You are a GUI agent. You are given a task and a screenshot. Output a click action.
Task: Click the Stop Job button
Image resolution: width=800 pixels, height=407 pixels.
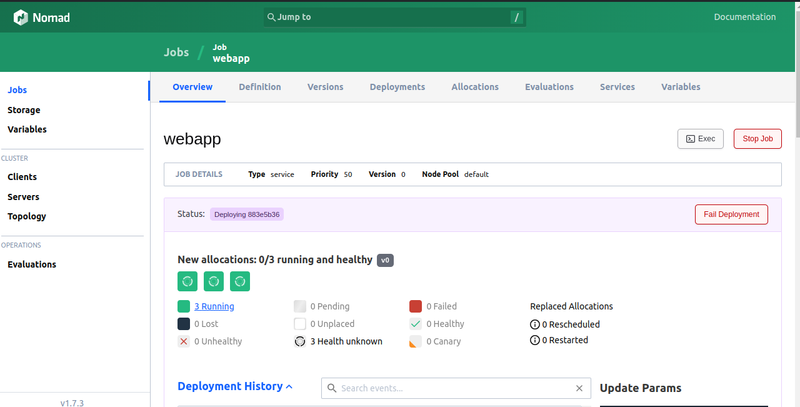pos(758,139)
